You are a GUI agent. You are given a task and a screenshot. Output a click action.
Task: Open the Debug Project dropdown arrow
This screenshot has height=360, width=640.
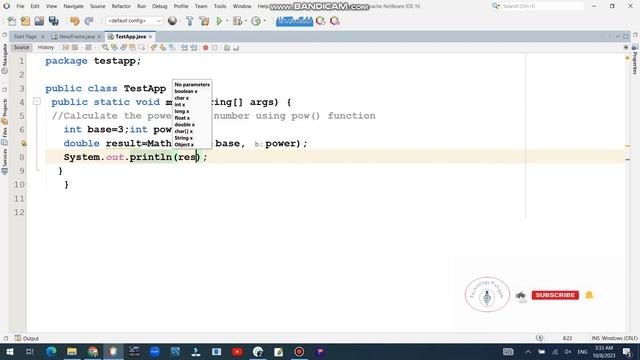click(246, 21)
